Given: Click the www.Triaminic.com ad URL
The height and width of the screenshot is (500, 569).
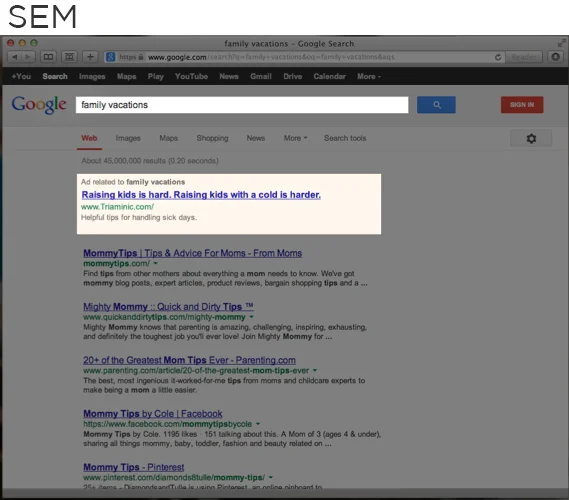Looking at the screenshot, I should (117, 207).
